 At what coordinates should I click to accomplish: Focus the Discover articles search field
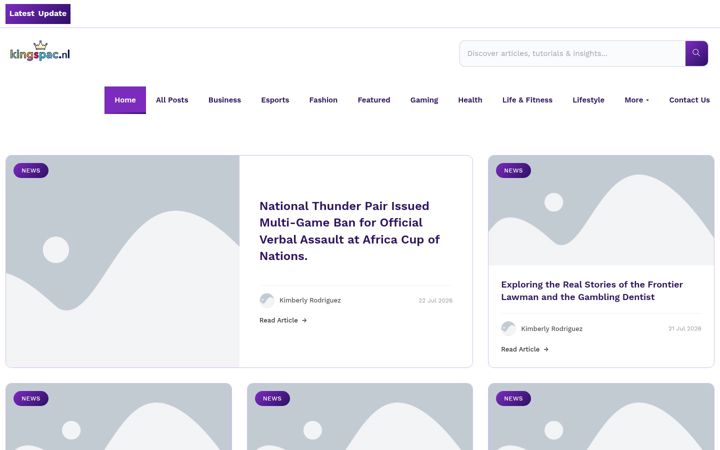[572, 53]
